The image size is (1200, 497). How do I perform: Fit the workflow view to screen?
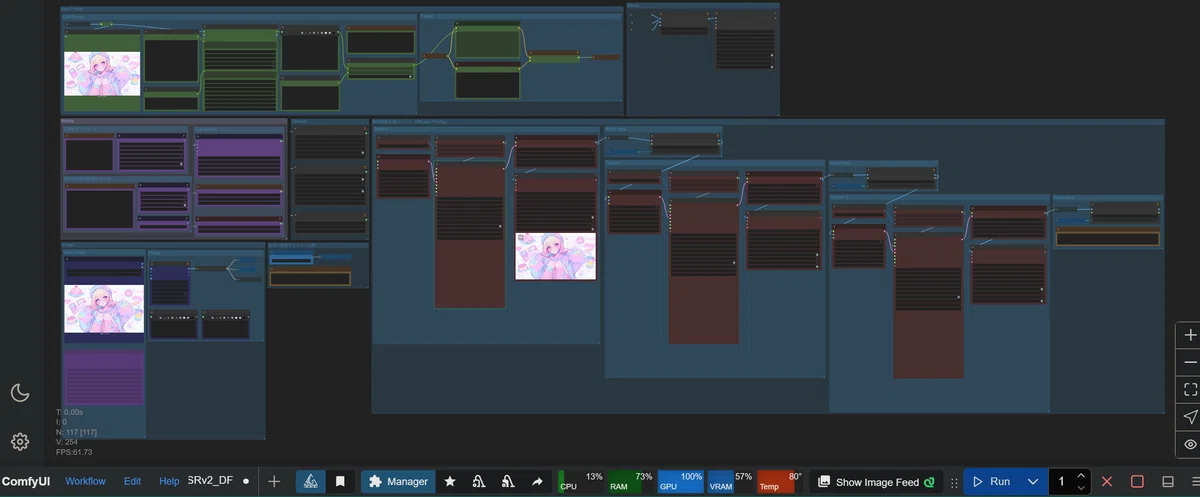click(1189, 389)
